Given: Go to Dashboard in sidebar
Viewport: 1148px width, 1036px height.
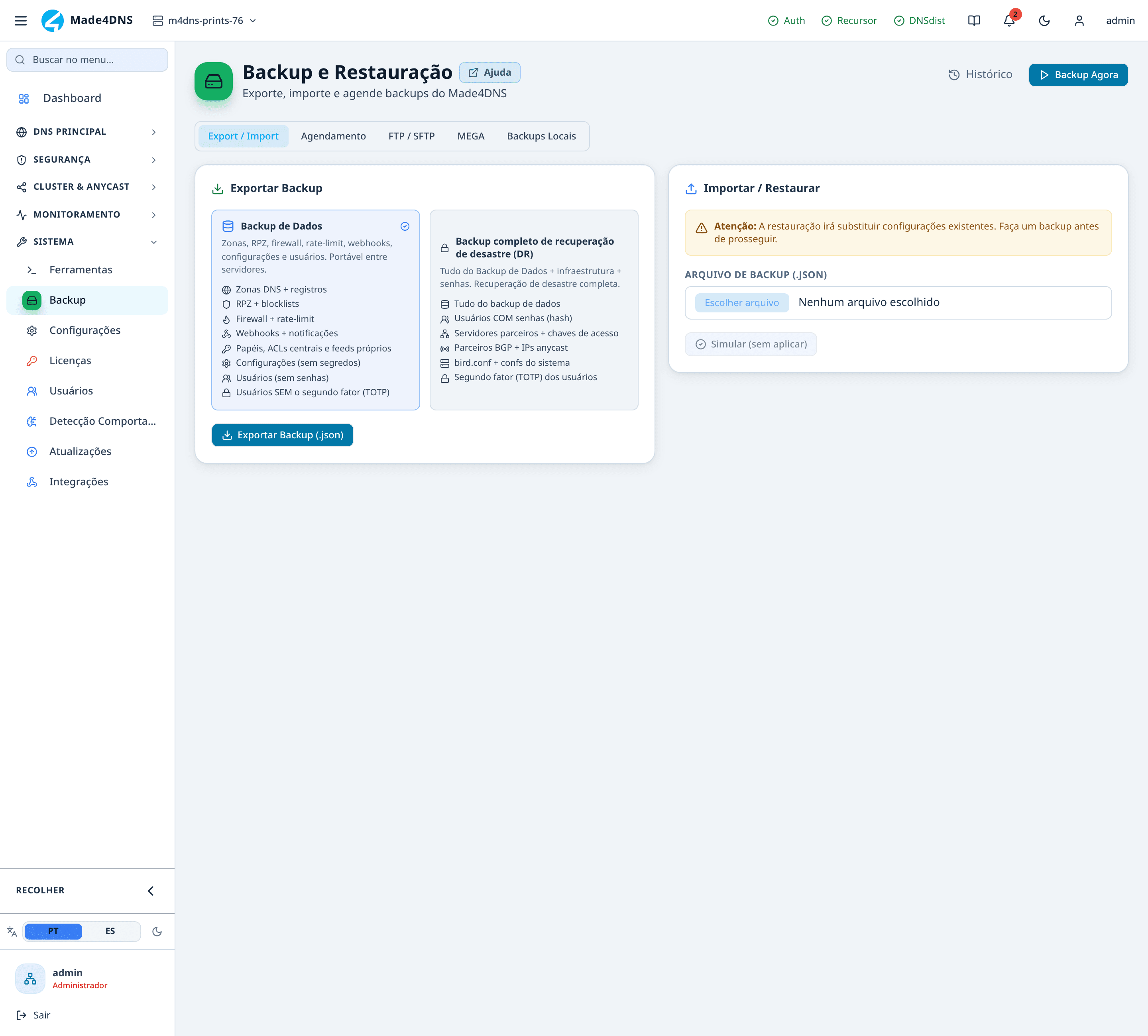Looking at the screenshot, I should coord(87,98).
